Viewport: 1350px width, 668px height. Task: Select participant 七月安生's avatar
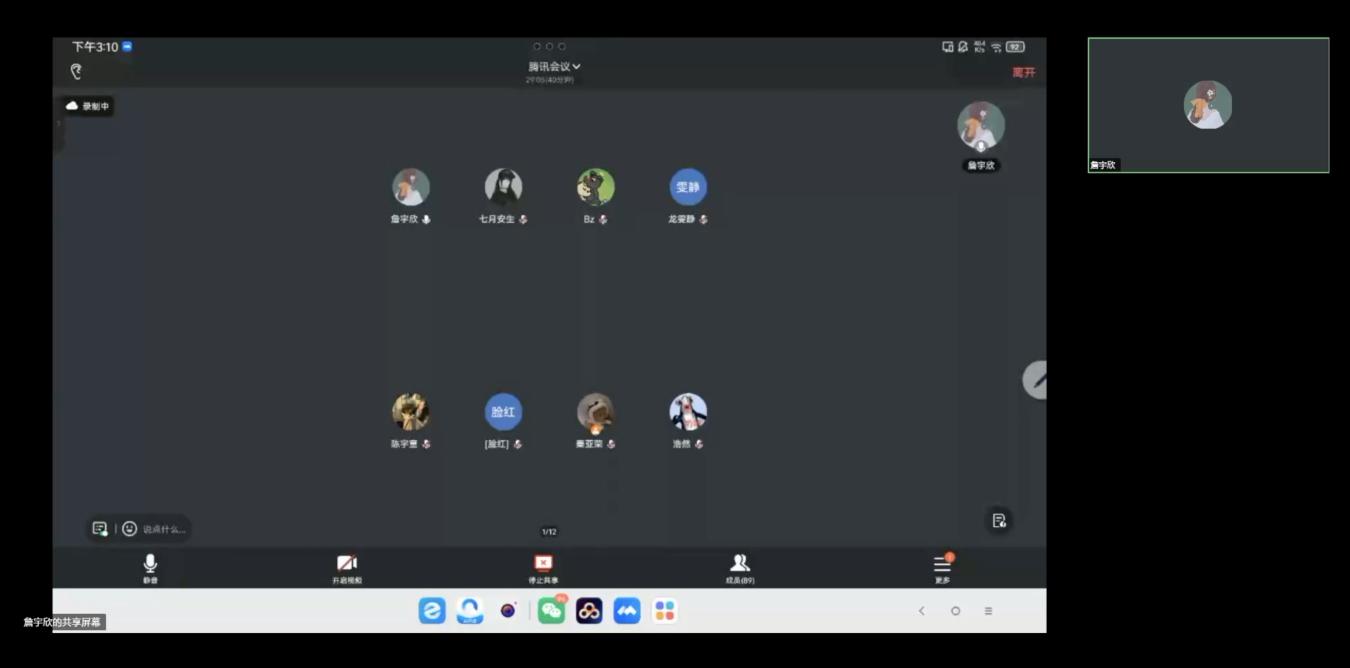click(x=503, y=187)
